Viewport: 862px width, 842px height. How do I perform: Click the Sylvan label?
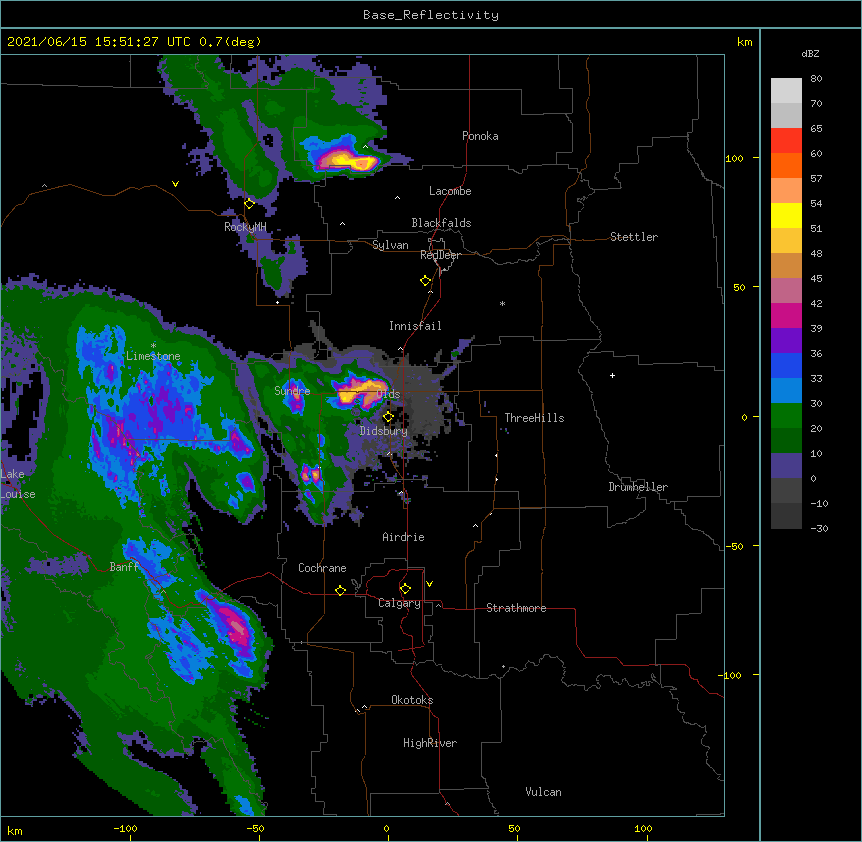pos(390,245)
